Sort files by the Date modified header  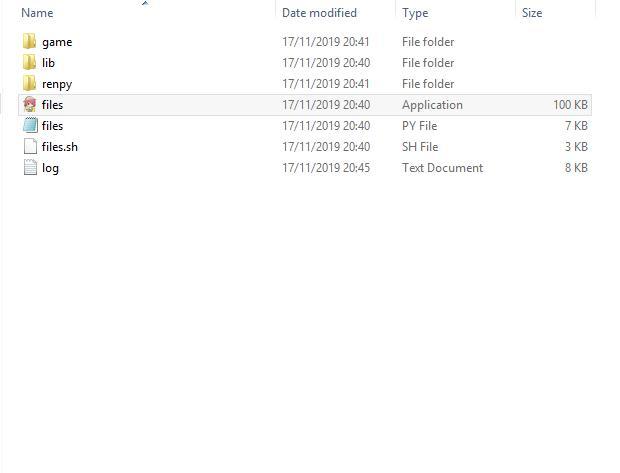(x=319, y=13)
